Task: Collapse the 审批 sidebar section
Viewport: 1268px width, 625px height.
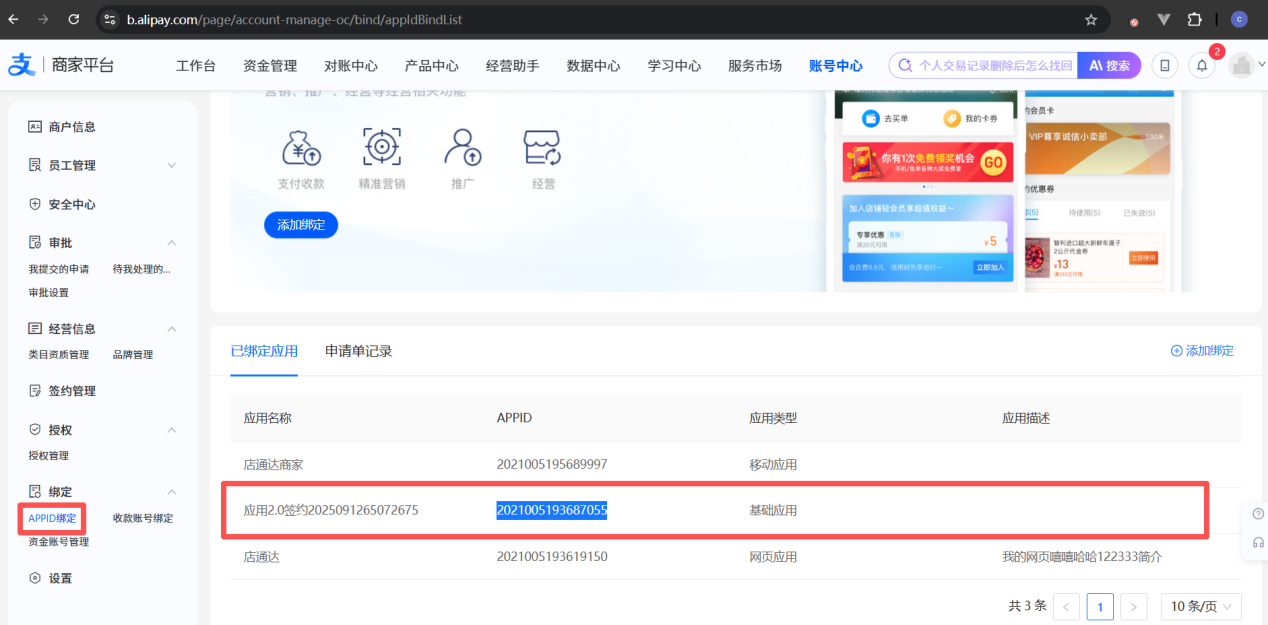Action: [x=171, y=243]
